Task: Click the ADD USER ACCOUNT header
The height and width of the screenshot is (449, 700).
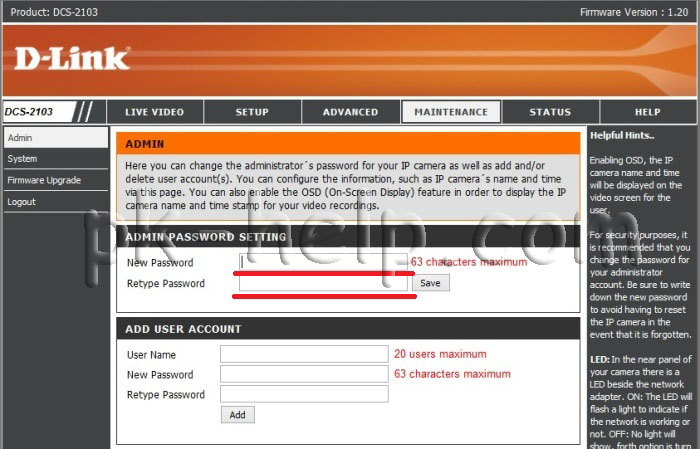Action: 348,329
